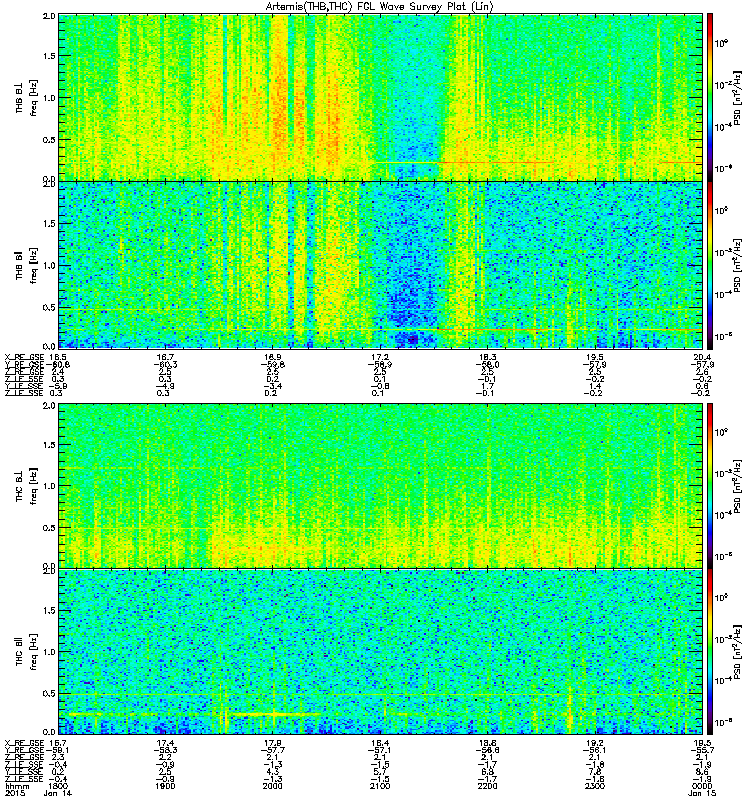
Task: Click the 1.5 Hz tick on the THC B-parallel axis
Action: point(49,610)
